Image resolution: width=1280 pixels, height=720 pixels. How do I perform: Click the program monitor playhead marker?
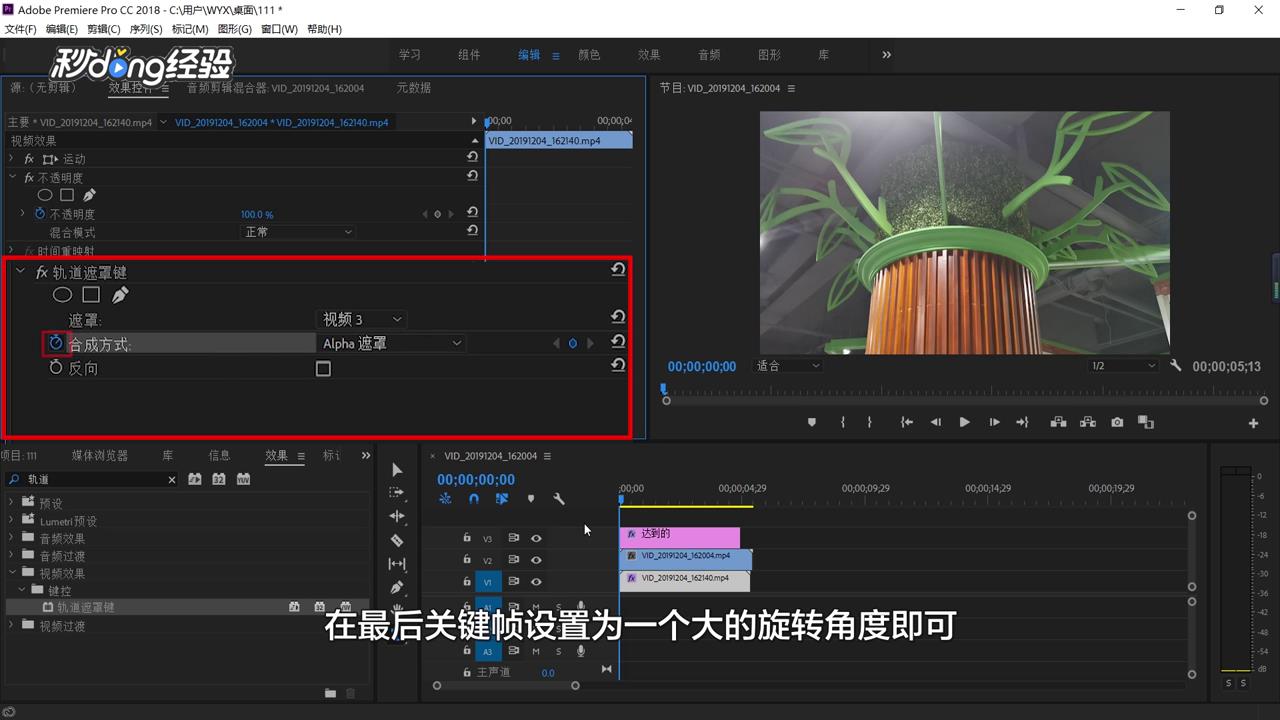(663, 390)
